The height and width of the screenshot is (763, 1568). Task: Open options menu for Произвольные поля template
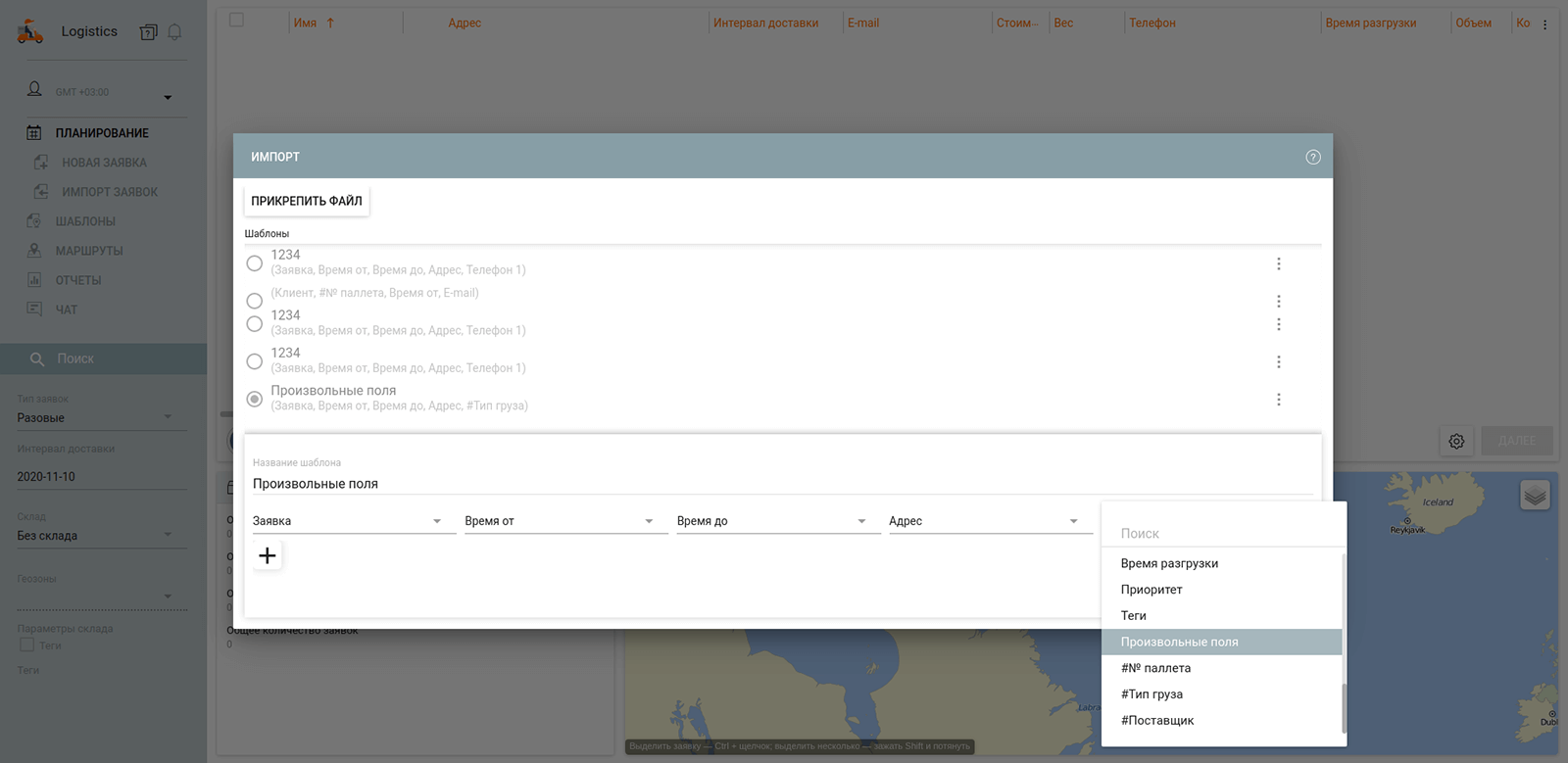click(x=1279, y=400)
